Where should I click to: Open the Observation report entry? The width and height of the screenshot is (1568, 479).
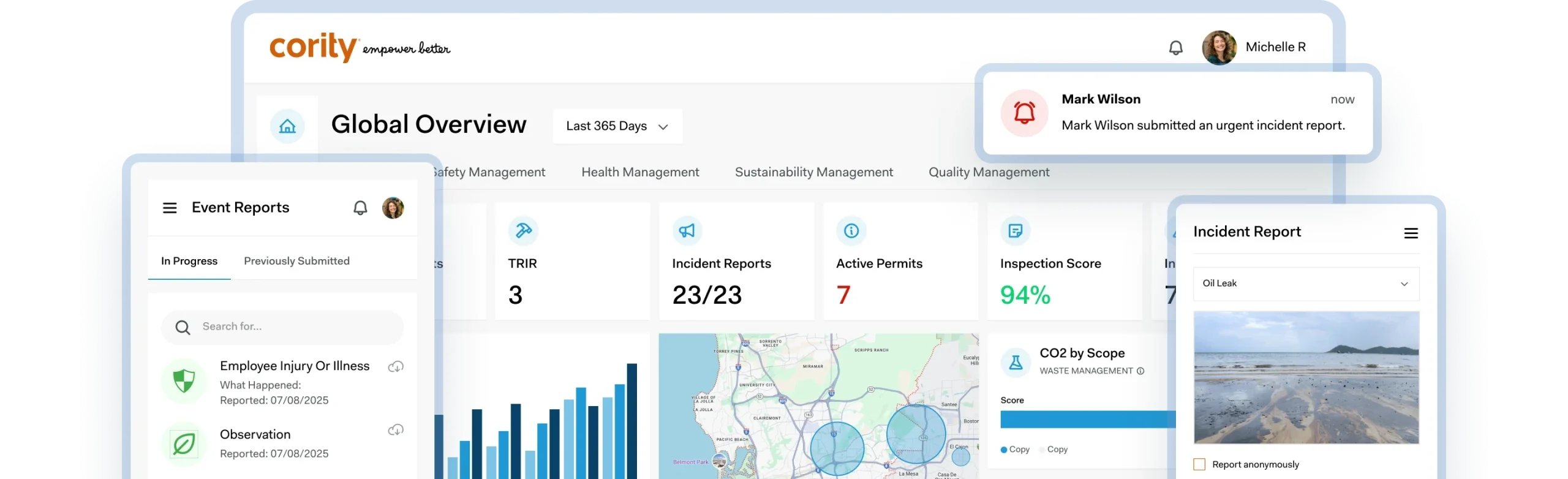coord(255,435)
